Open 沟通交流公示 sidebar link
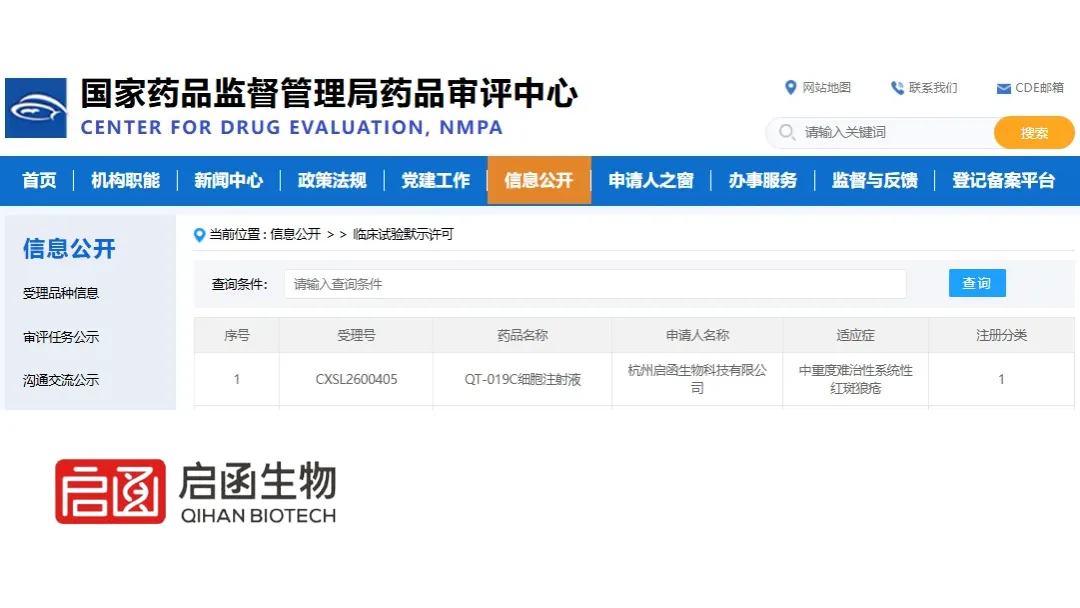This screenshot has height=608, width=1080. (x=61, y=380)
